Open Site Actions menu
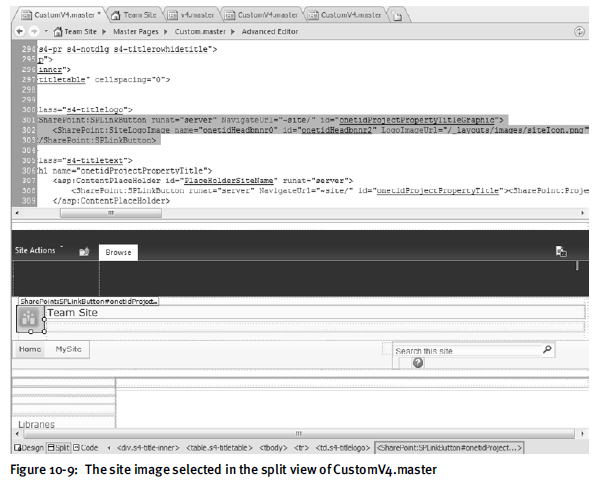Screen dimensions: 594x499 pos(39,250)
